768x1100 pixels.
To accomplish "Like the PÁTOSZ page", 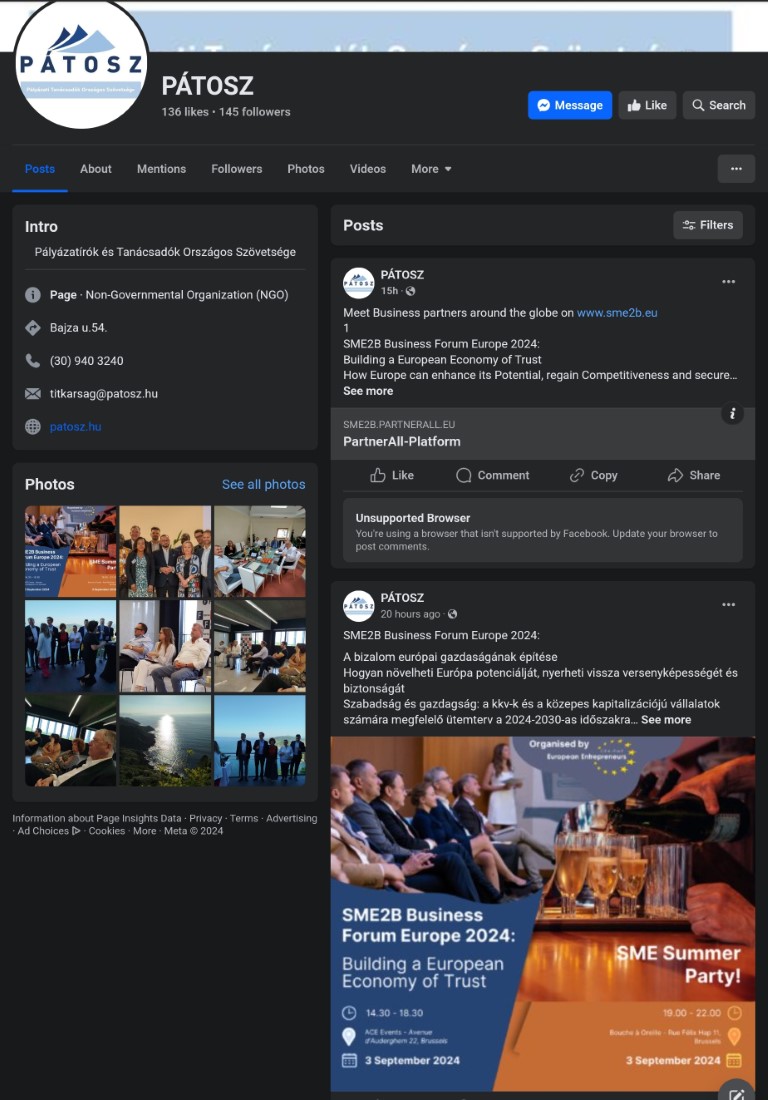I will pos(647,105).
